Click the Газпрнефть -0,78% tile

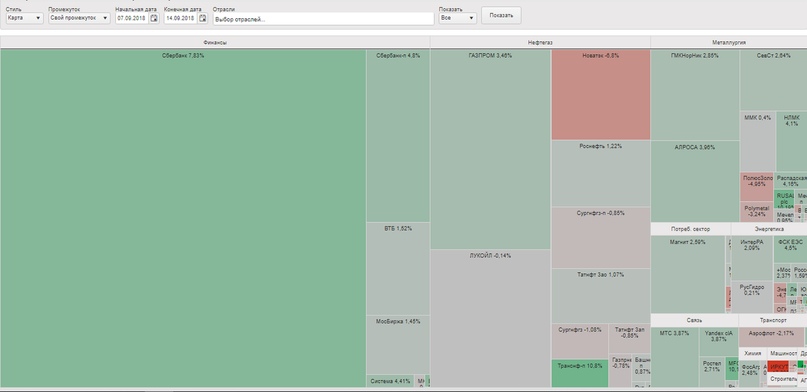click(x=620, y=370)
